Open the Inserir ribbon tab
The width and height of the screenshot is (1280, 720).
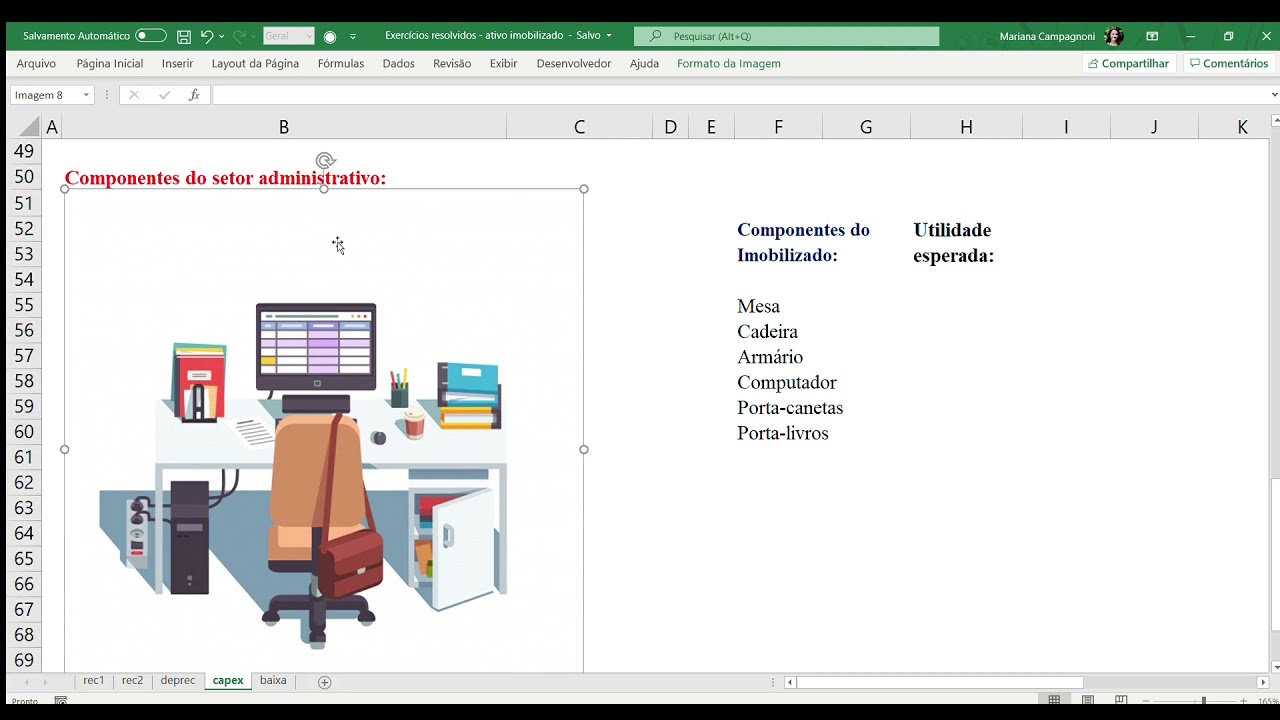click(177, 63)
